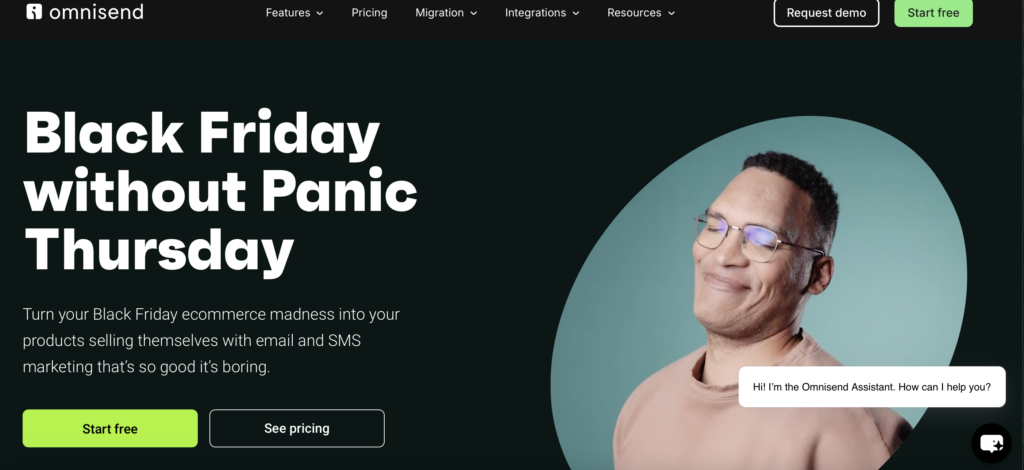Expand the chevron beside Migration

473,13
